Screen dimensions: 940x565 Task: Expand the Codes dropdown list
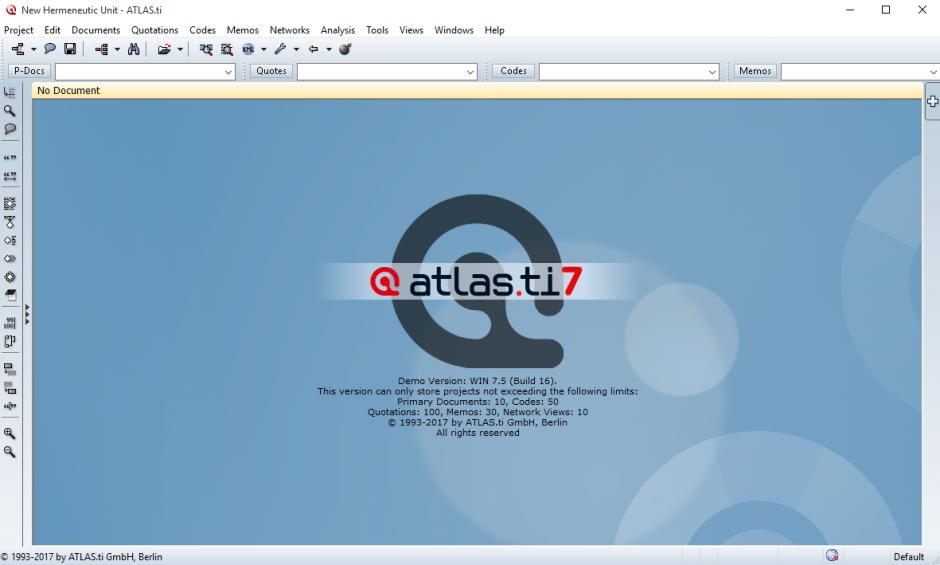[713, 72]
